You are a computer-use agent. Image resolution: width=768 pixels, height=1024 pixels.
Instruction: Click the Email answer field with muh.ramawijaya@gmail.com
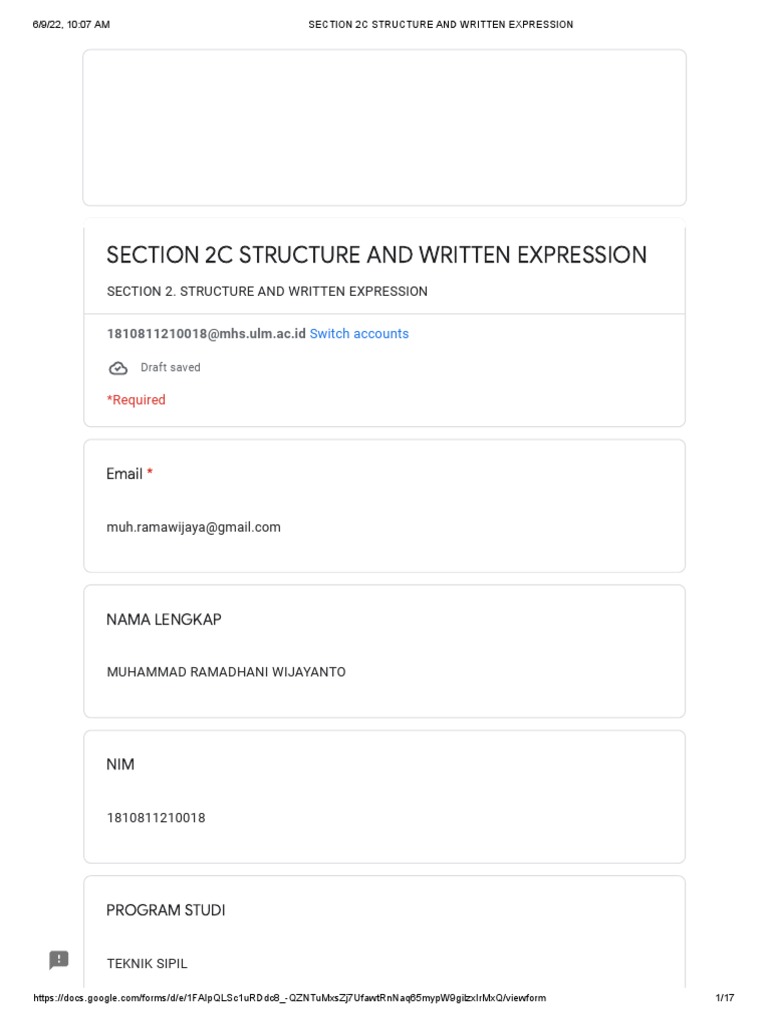coord(194,527)
